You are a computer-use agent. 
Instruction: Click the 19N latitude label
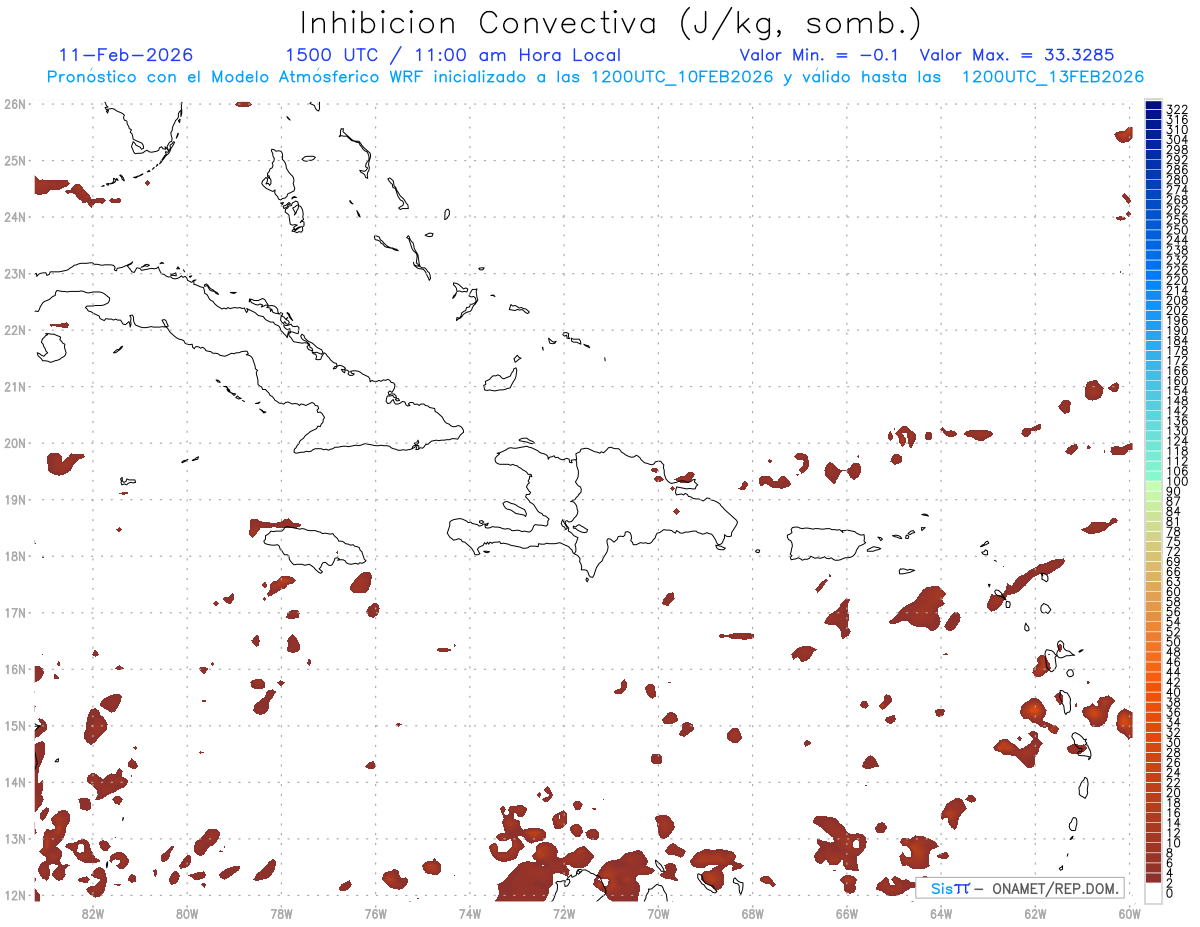pyautogui.click(x=14, y=499)
